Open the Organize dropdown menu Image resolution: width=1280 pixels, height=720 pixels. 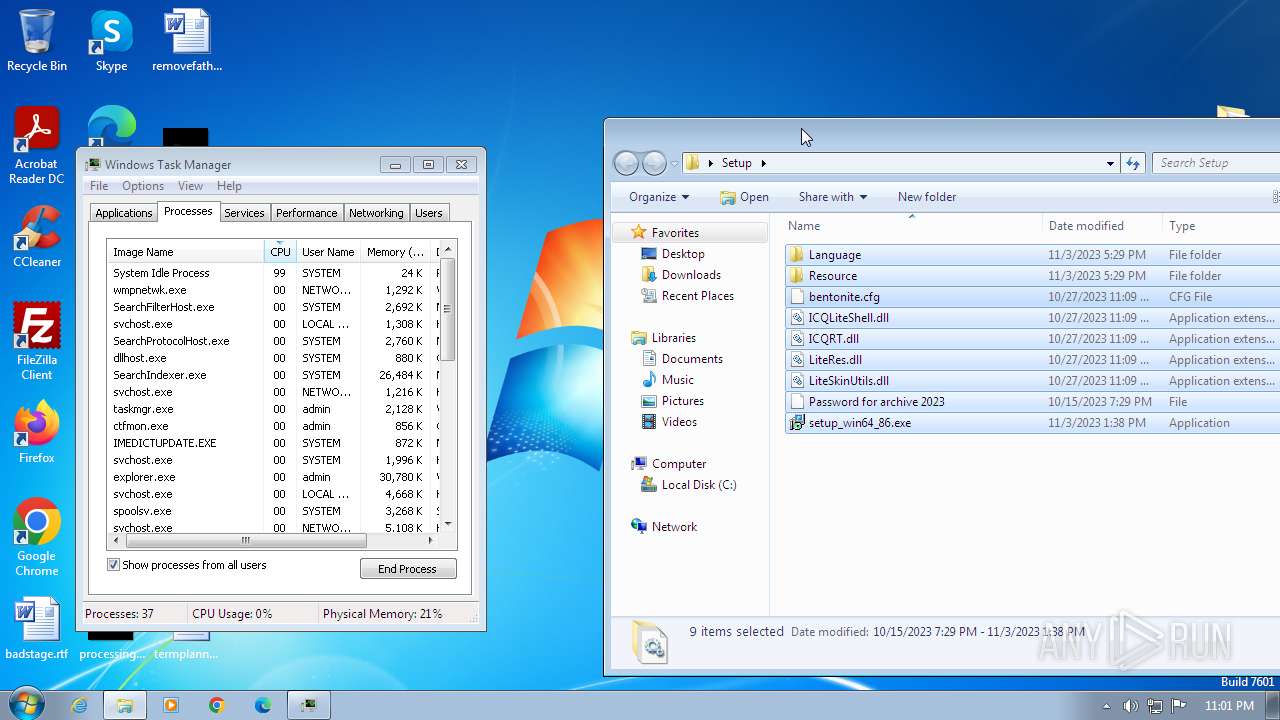tap(659, 197)
